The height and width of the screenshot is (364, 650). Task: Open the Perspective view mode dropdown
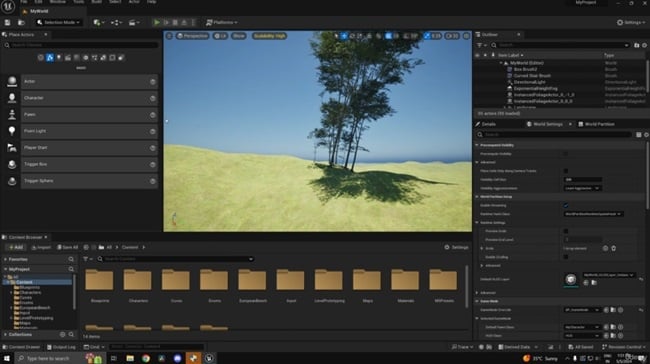click(x=192, y=36)
